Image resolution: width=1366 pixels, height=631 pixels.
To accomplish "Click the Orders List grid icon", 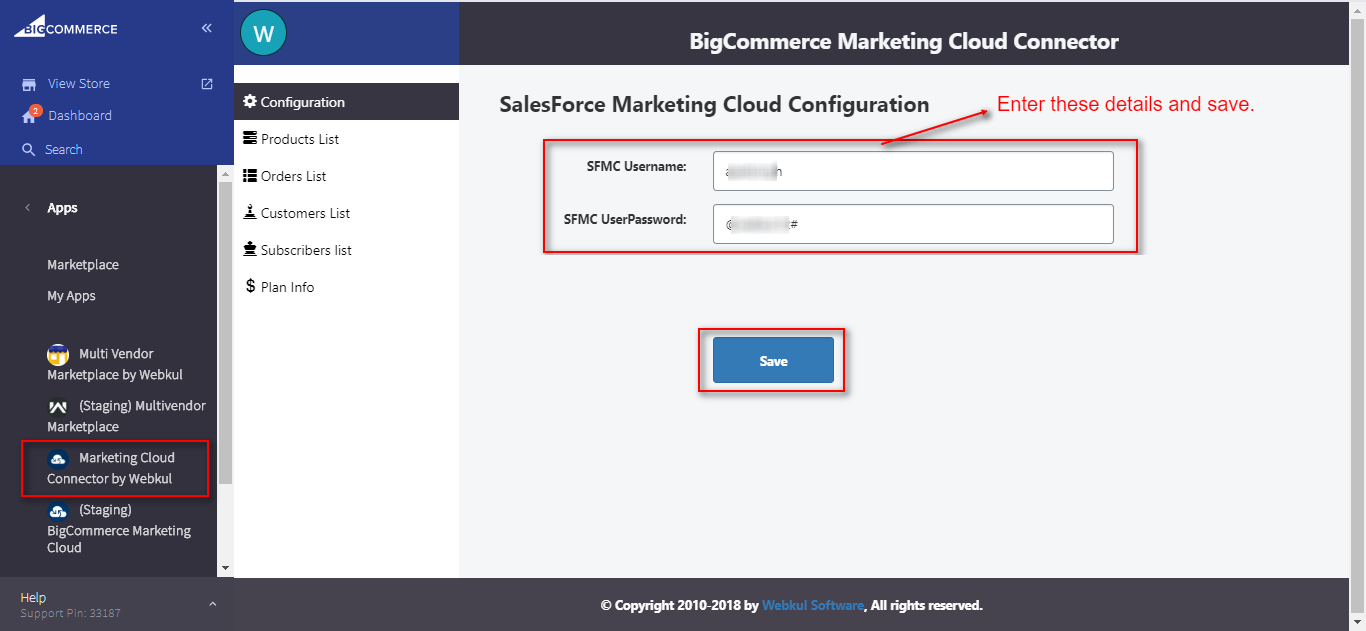I will (x=251, y=176).
